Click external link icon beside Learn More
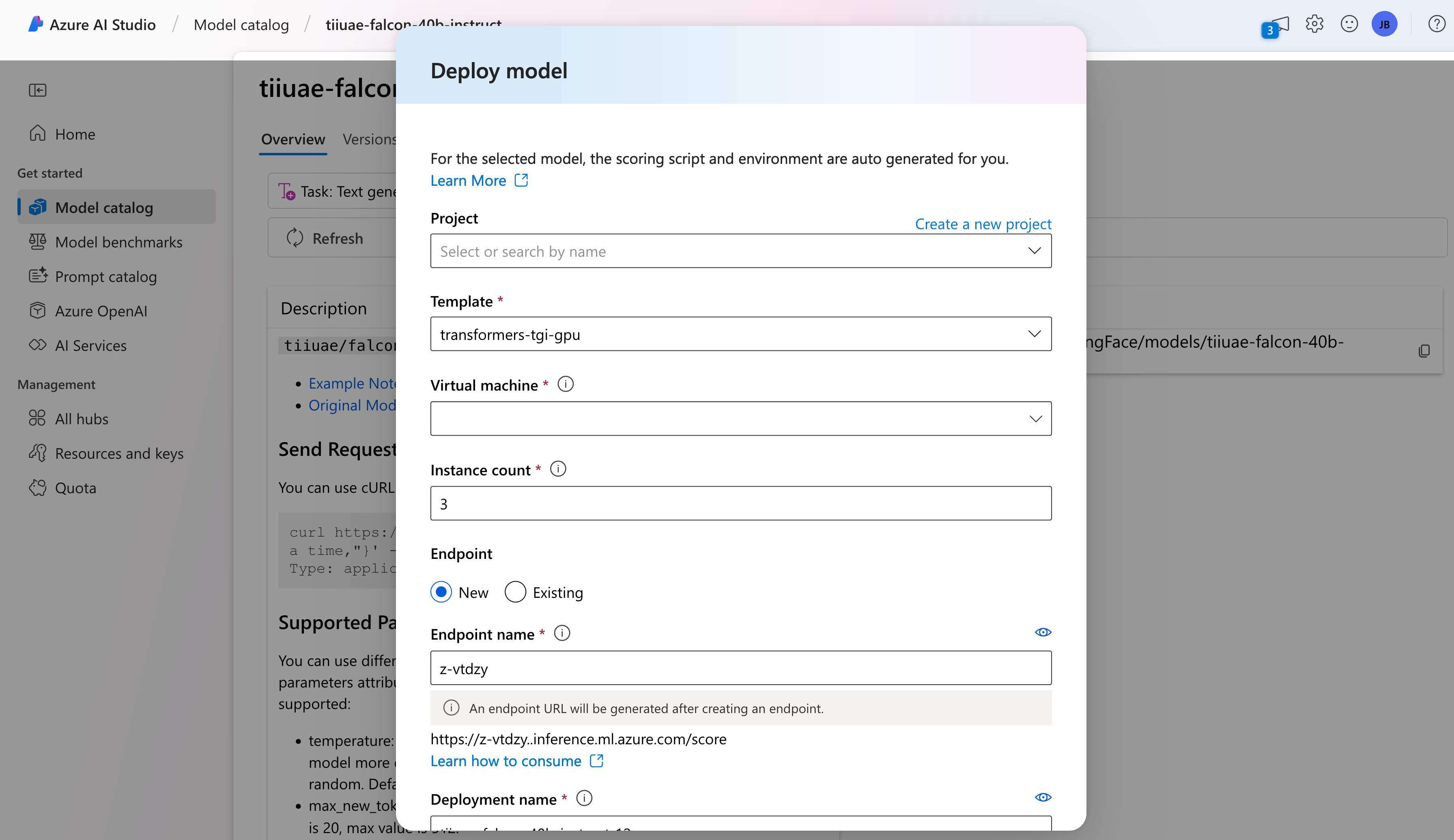Screen dimensions: 1454x840 tap(521, 180)
